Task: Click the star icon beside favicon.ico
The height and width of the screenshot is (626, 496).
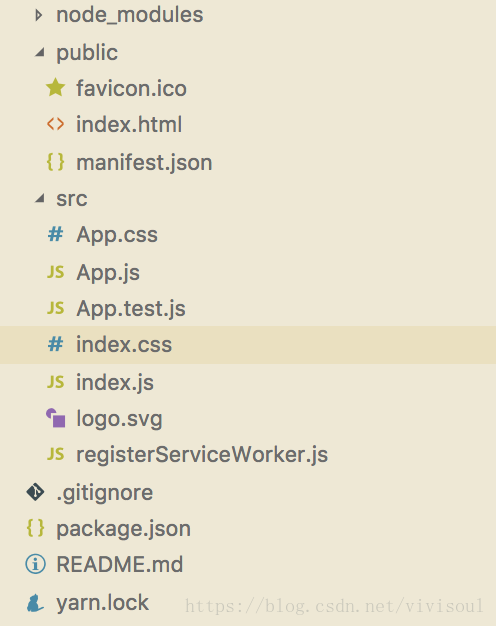Action: pyautogui.click(x=56, y=87)
